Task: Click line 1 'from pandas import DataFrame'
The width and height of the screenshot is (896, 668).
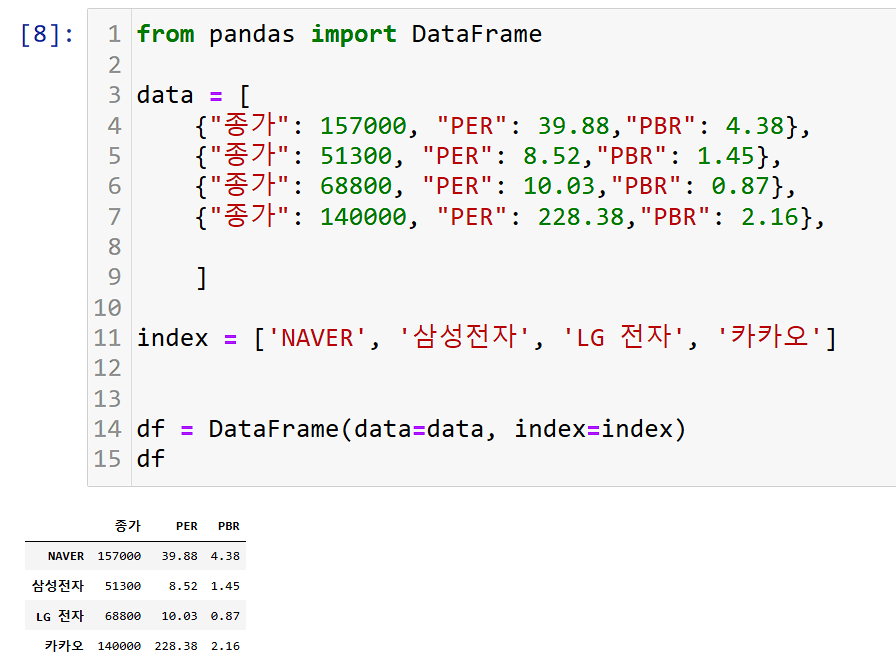Action: (x=339, y=34)
